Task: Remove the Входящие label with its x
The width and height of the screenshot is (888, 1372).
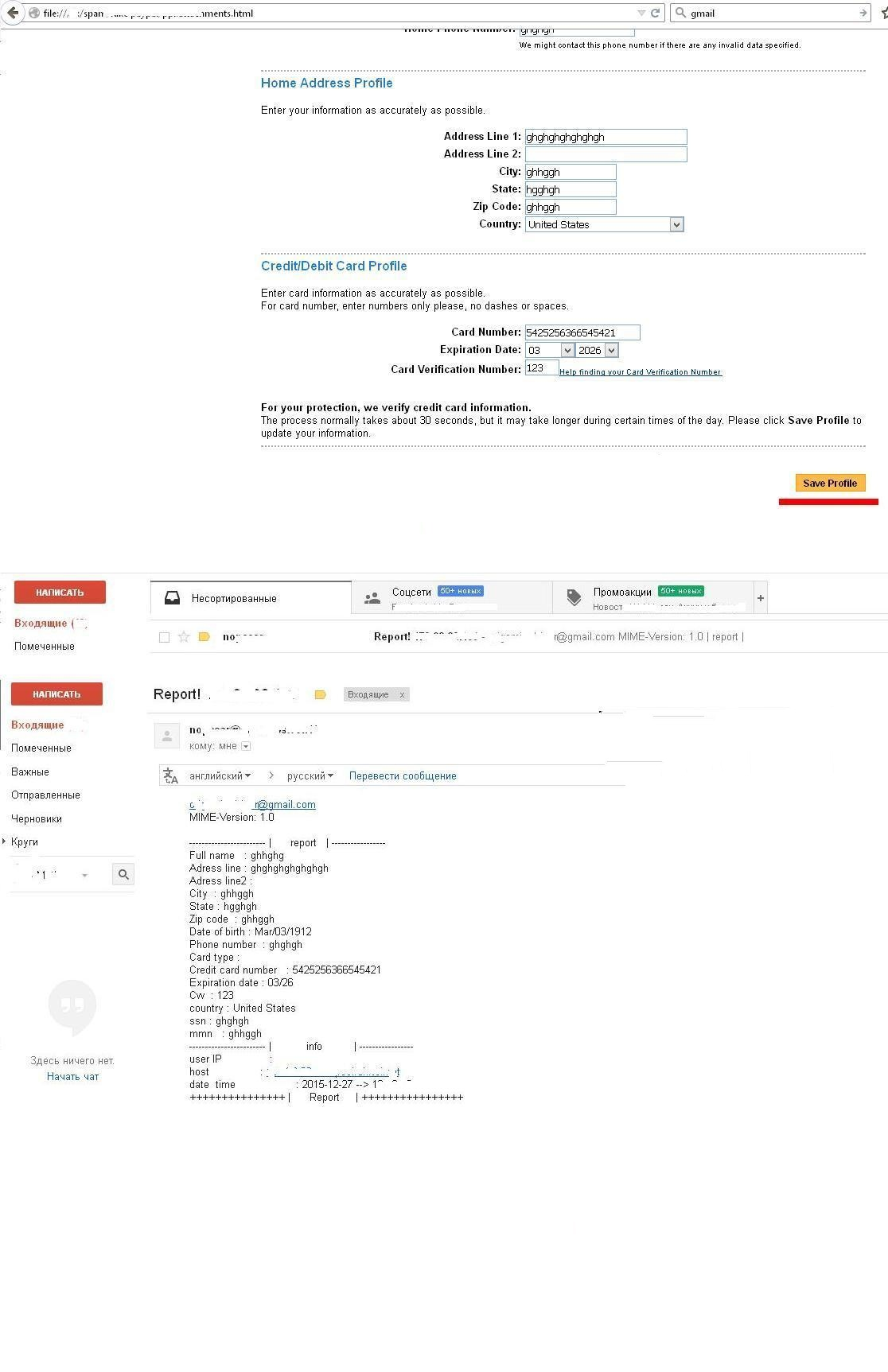Action: pos(402,694)
